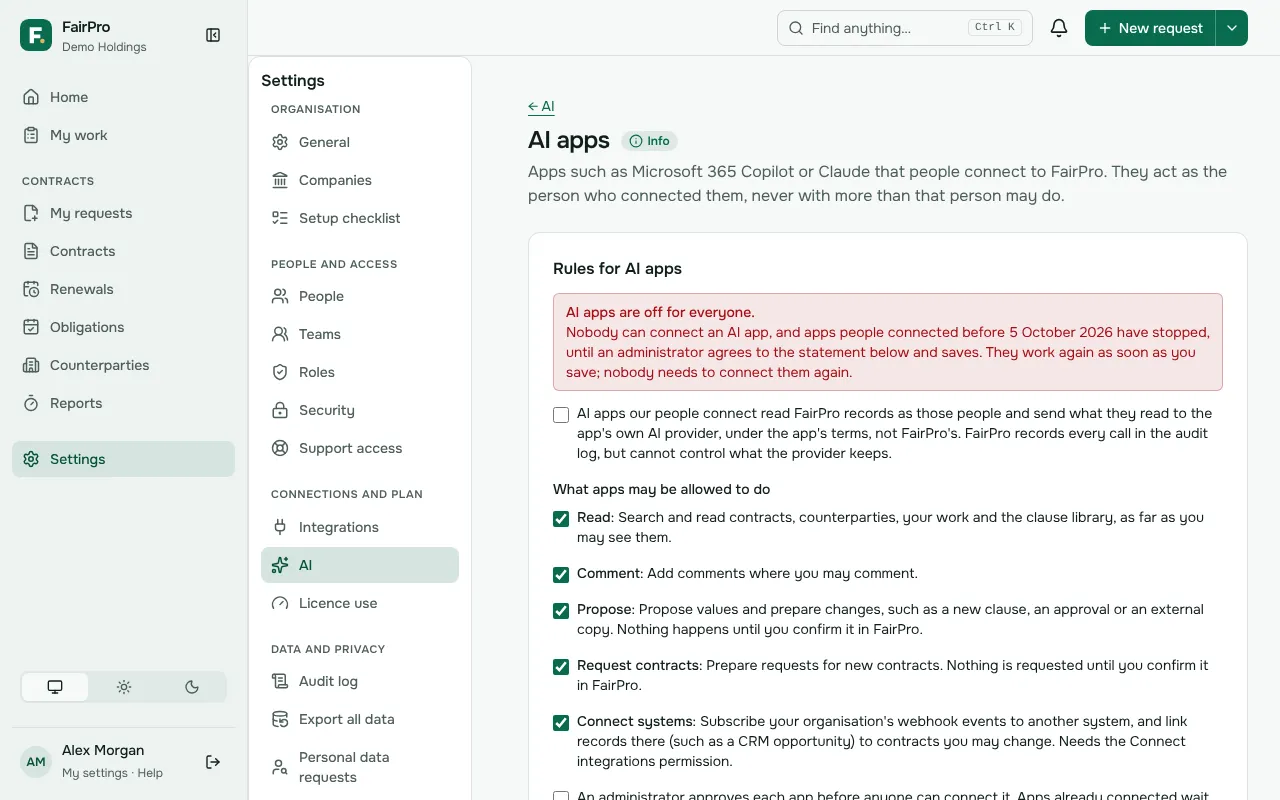Click the Integrations plug icon
Screen dimensions: 1280x800
(280, 527)
